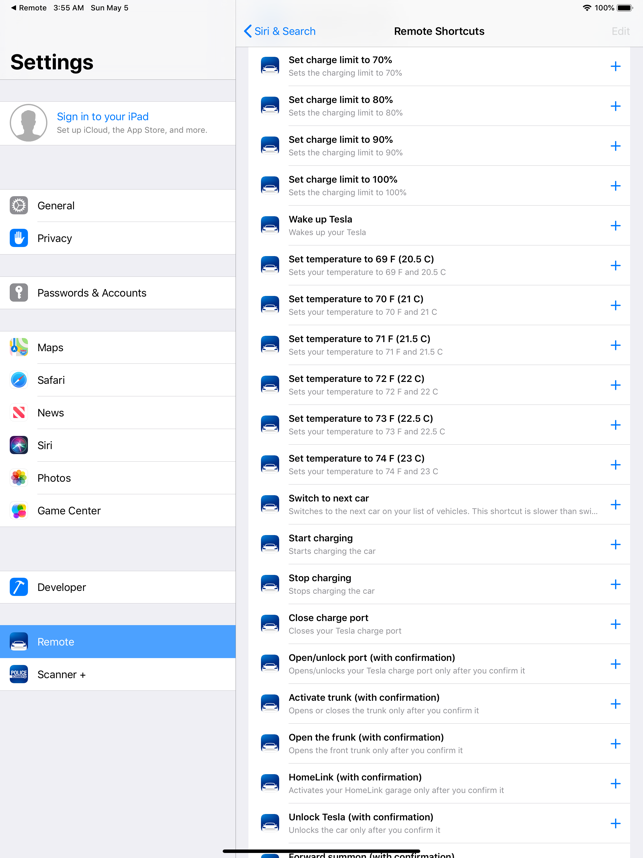Select 'Closes your Tesla charge port' description
643x858 pixels.
[x=345, y=631]
